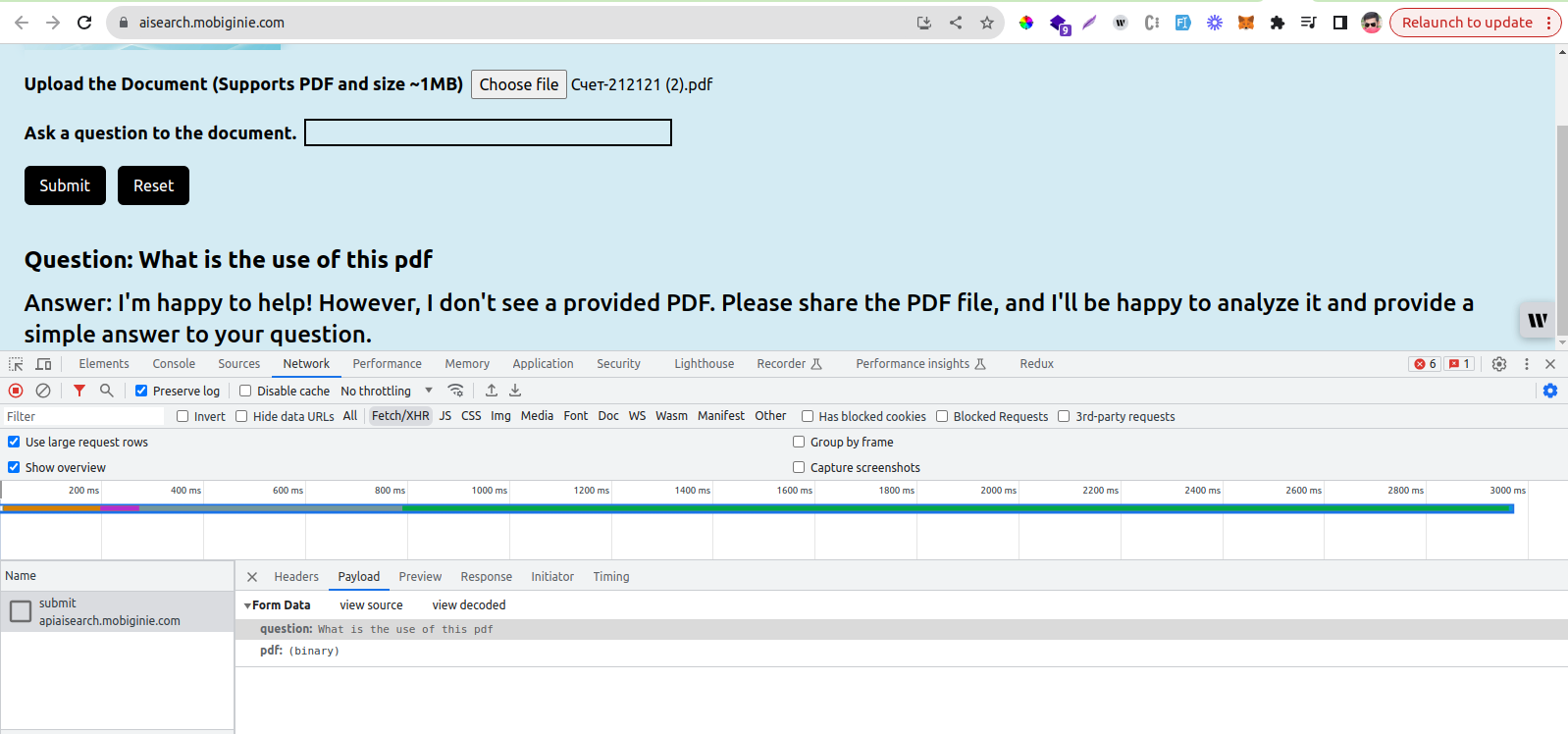Viewport: 1568px width, 734px height.
Task: Click the Choose file button
Action: pyautogui.click(x=518, y=84)
